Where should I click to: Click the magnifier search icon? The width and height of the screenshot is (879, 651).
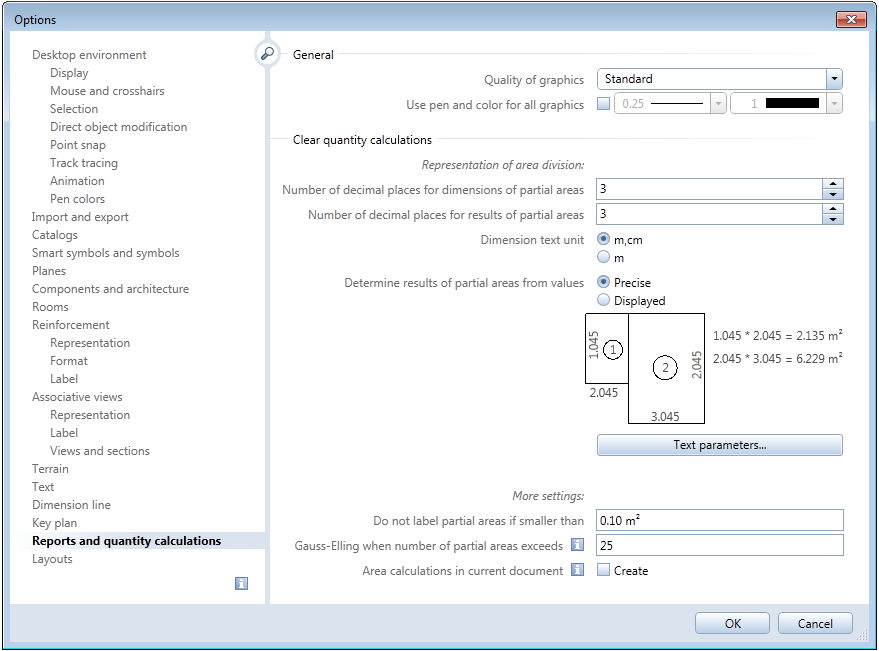[x=267, y=54]
